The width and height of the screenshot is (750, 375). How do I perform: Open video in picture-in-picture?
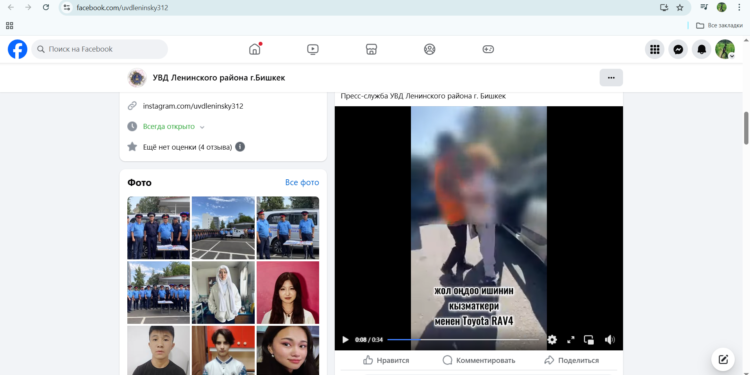pyautogui.click(x=589, y=340)
